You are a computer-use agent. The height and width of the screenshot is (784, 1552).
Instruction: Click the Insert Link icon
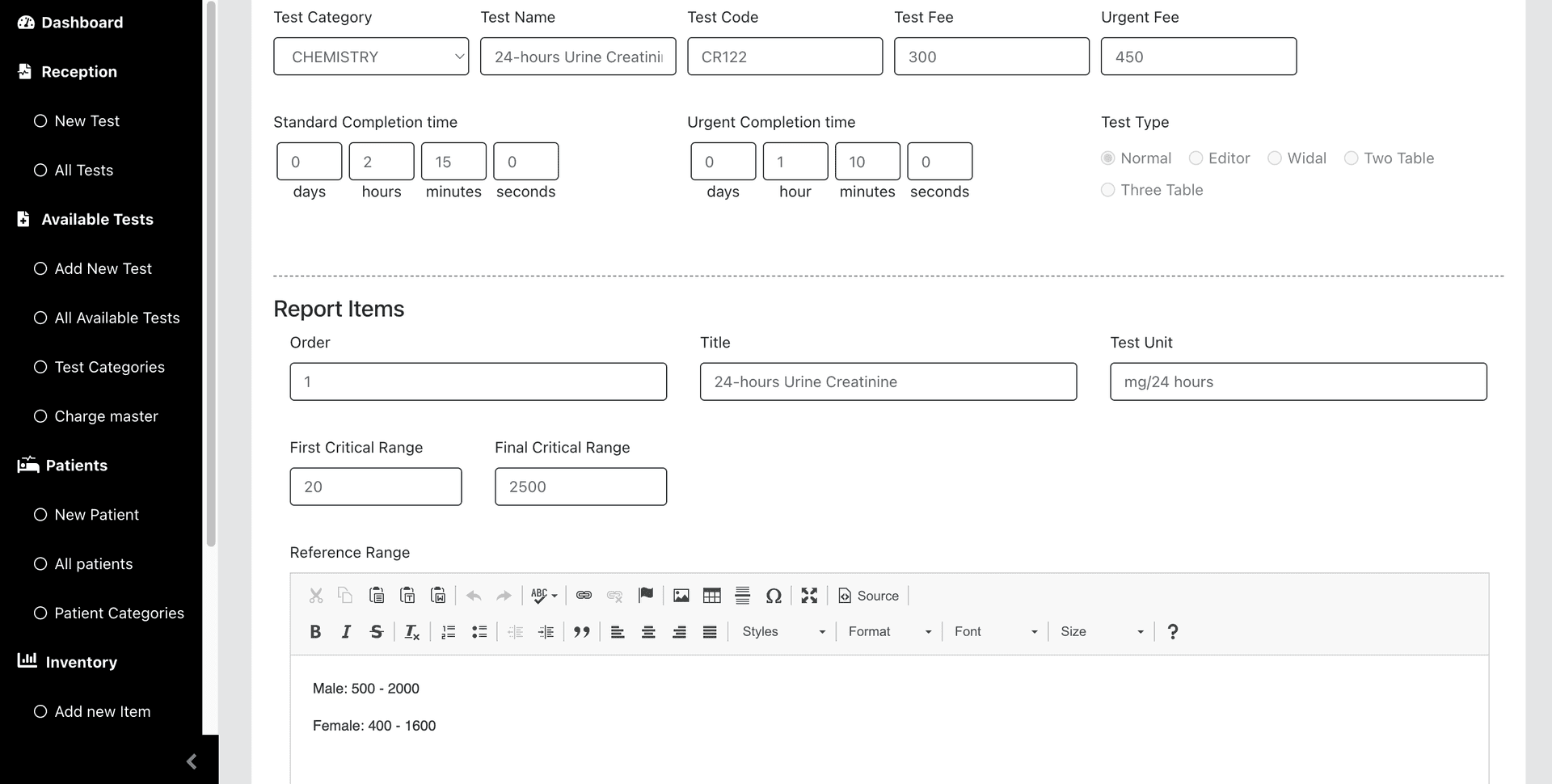[x=584, y=596]
